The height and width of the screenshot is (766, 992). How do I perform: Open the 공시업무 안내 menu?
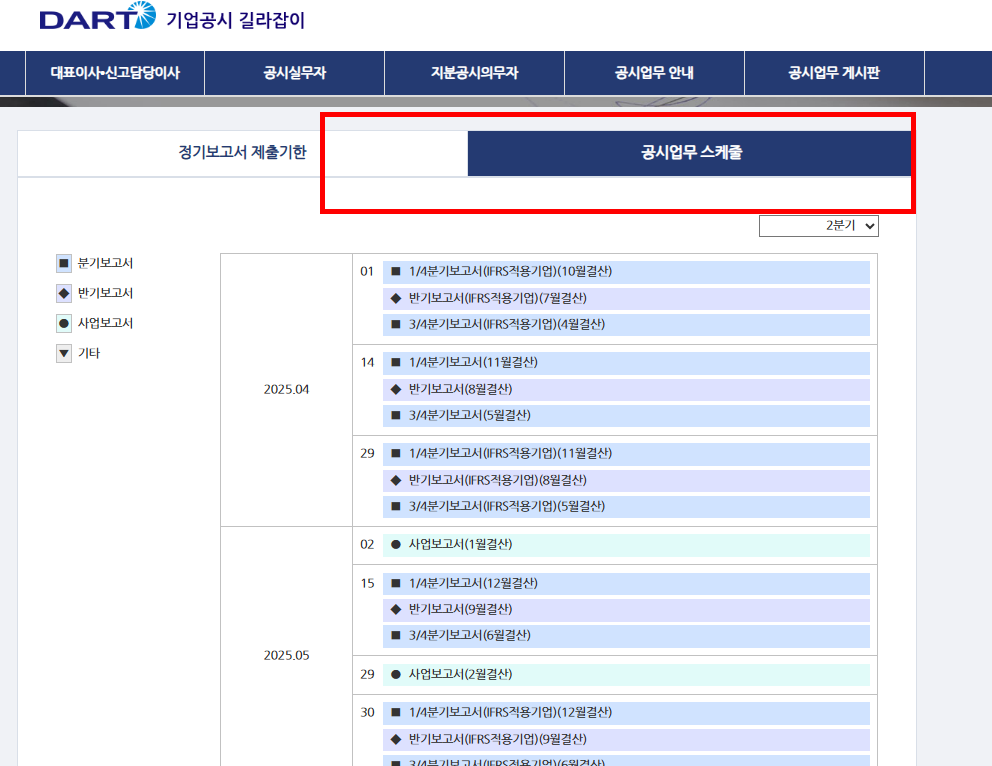654,72
